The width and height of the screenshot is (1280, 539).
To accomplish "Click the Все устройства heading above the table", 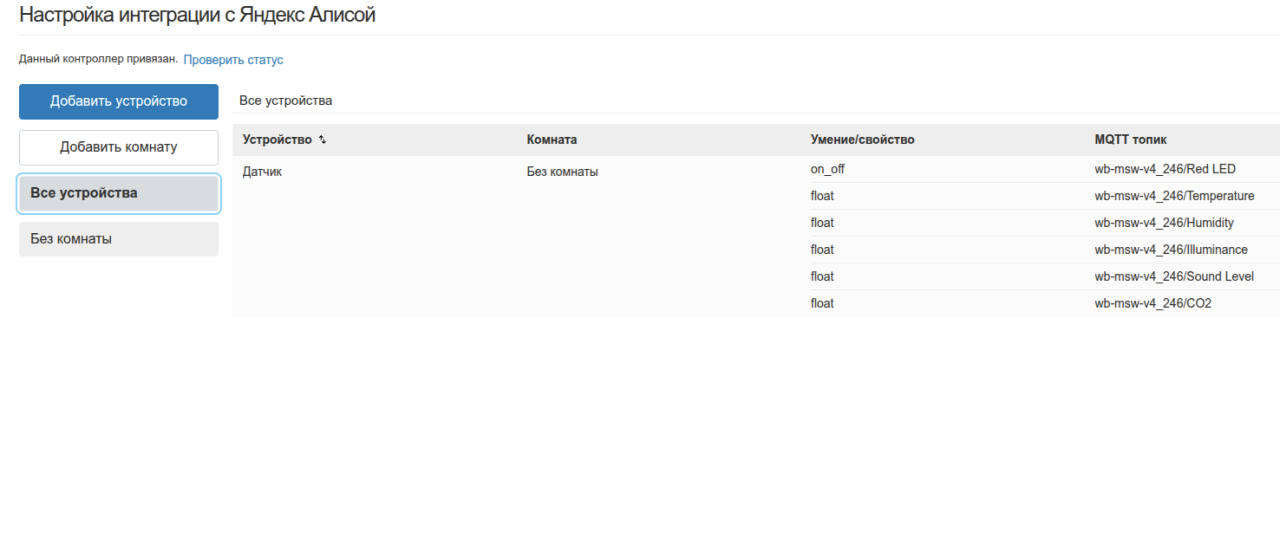I will point(285,101).
